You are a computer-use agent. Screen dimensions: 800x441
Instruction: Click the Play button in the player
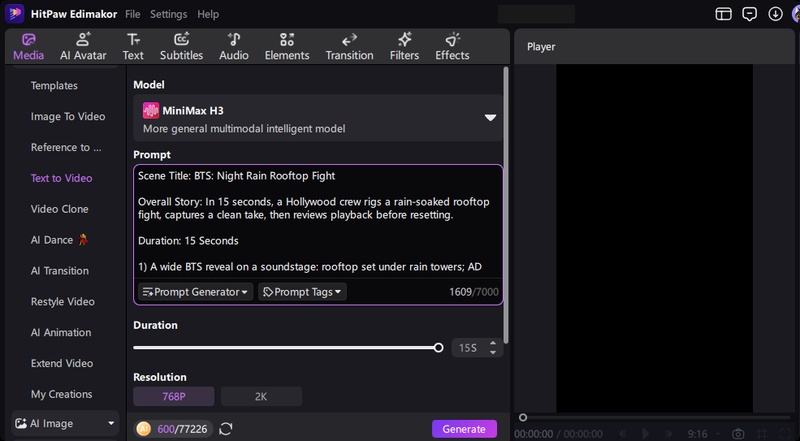coord(645,434)
